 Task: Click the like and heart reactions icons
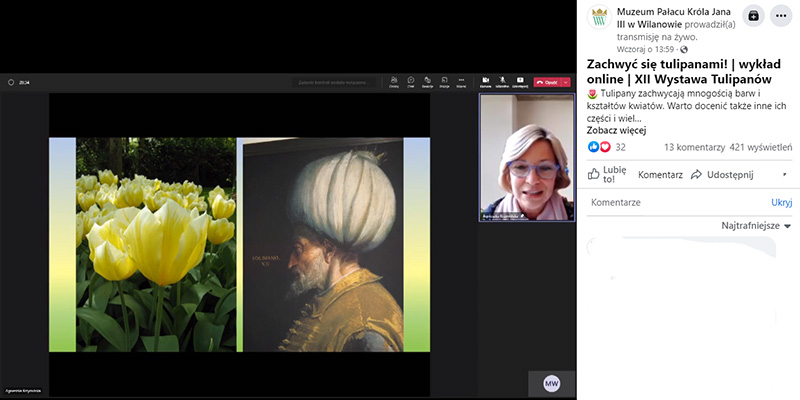(599, 147)
